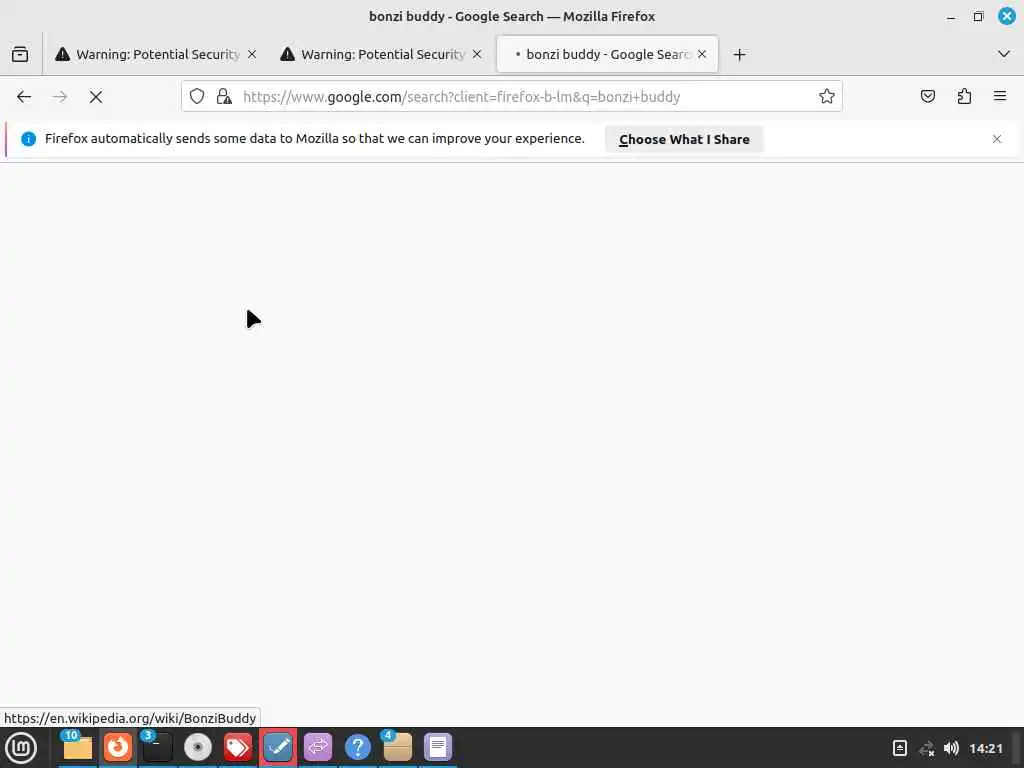Open the clock showing 14:21
Screen dimensions: 1024x768
click(x=985, y=748)
